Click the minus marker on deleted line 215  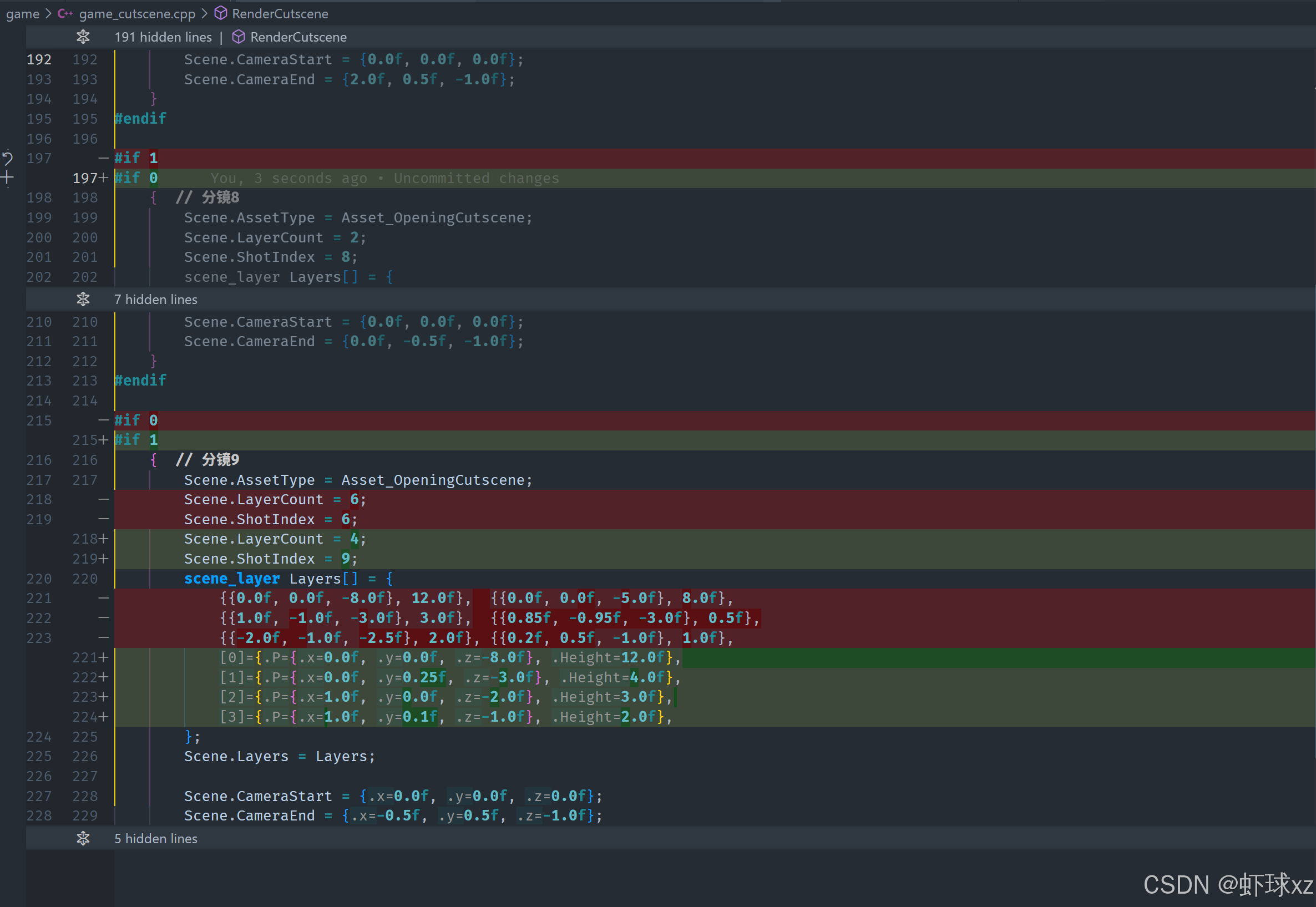coord(103,420)
